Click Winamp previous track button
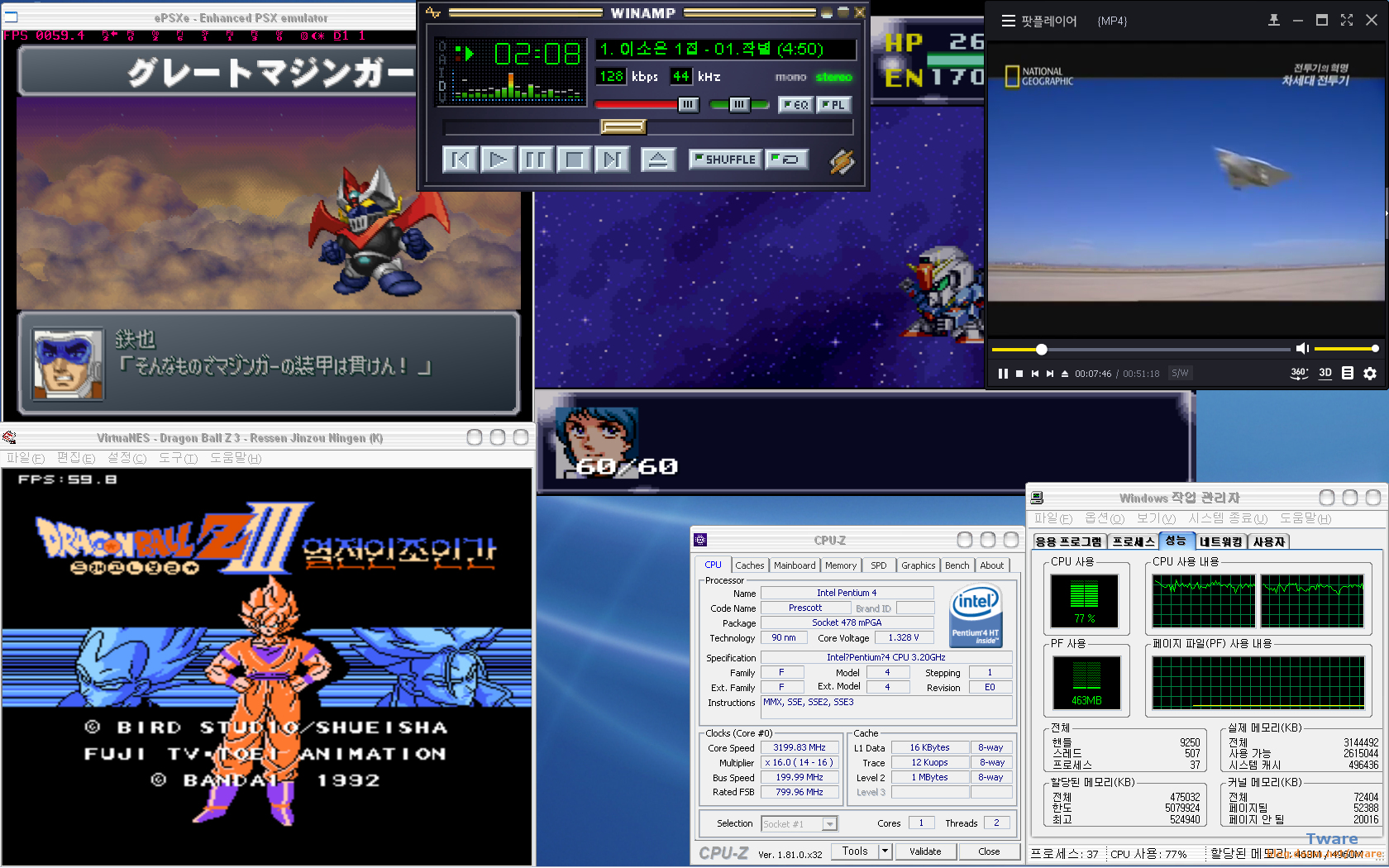 click(x=460, y=159)
